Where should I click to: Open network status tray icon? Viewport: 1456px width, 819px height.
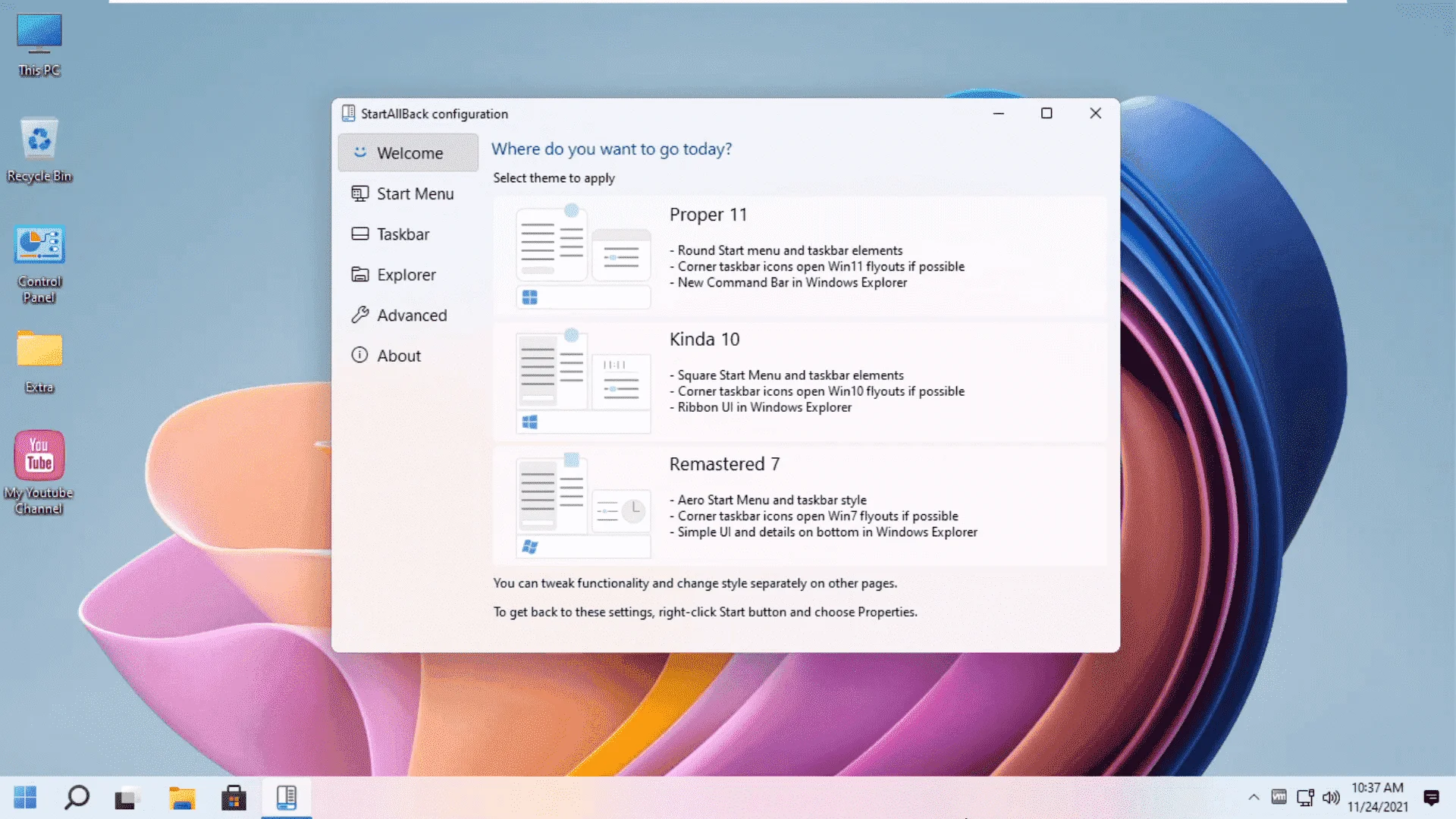(1305, 797)
